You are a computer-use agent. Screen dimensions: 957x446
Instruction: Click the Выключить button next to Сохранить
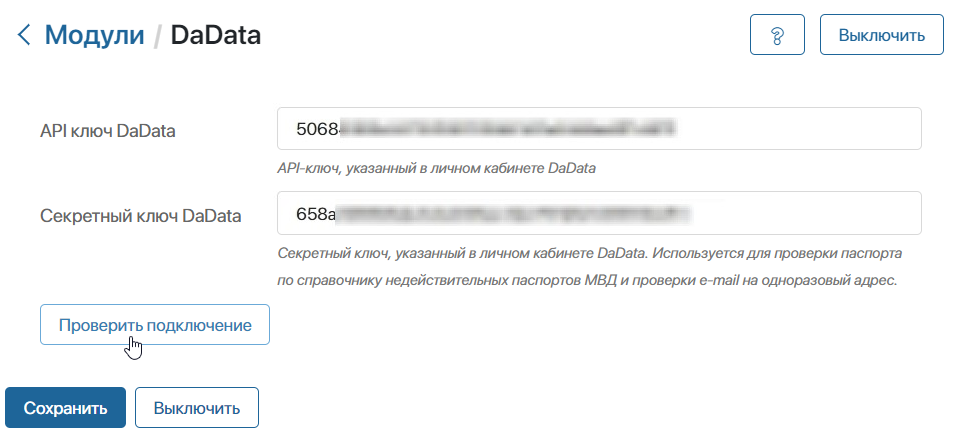pyautogui.click(x=197, y=408)
